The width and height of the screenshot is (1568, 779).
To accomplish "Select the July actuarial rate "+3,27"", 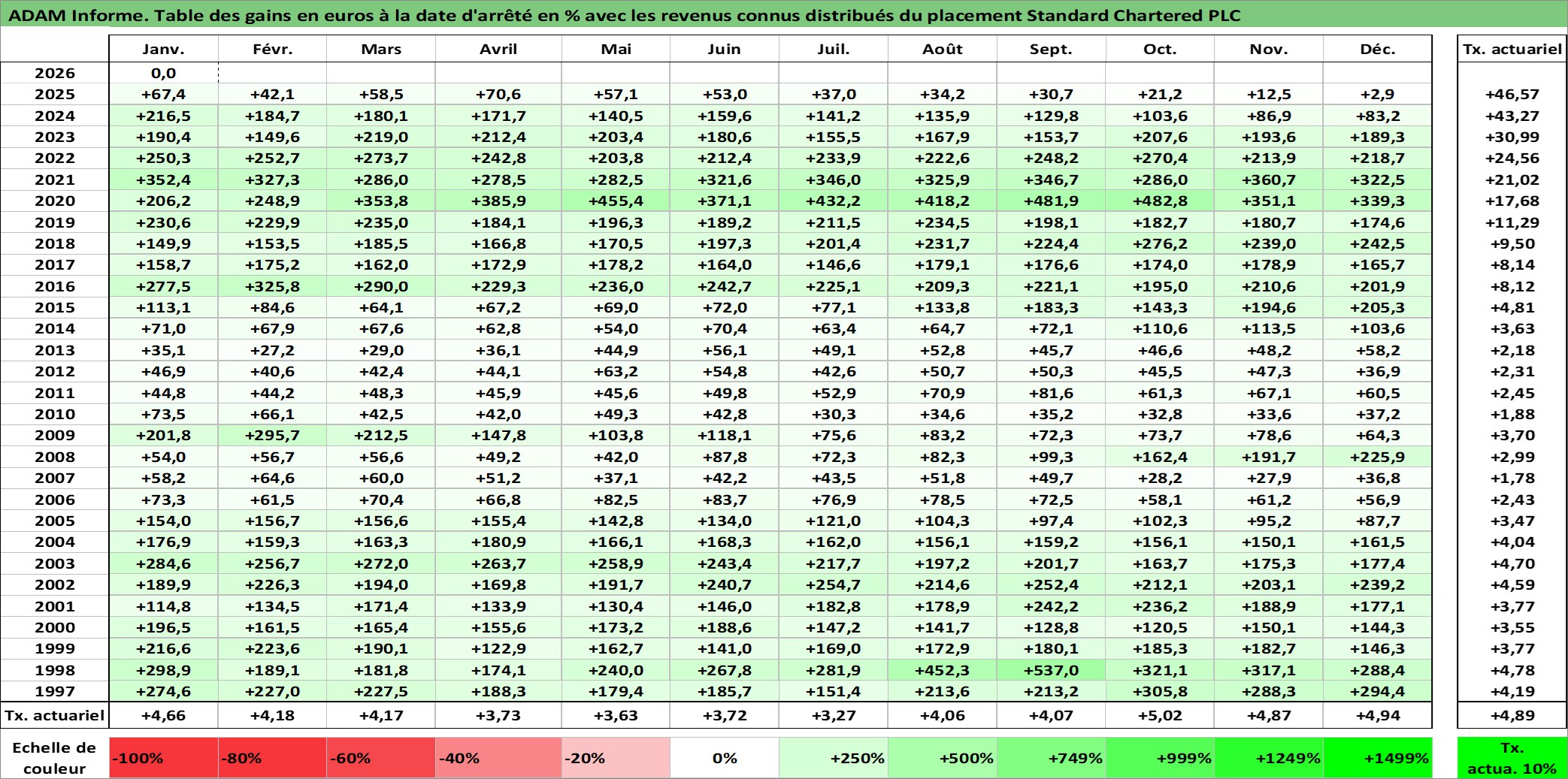I will coord(834,715).
